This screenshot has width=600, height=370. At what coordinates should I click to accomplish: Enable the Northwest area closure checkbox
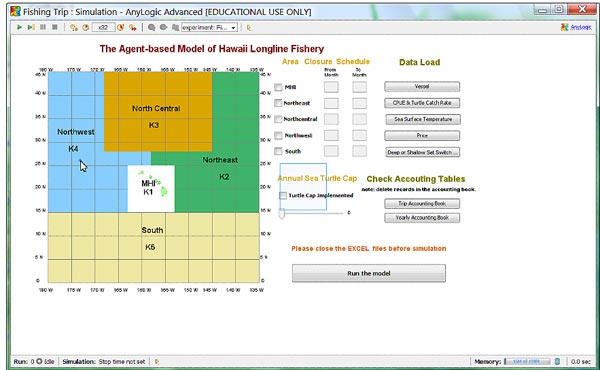pos(279,135)
